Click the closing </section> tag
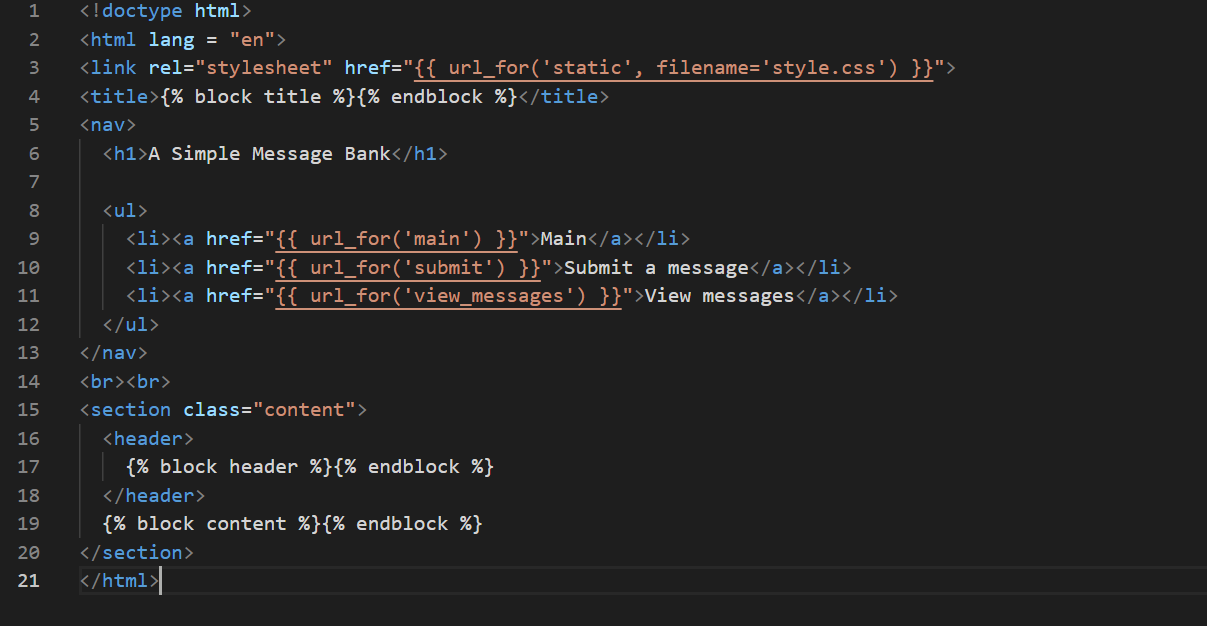This screenshot has width=1207, height=626. coord(136,553)
